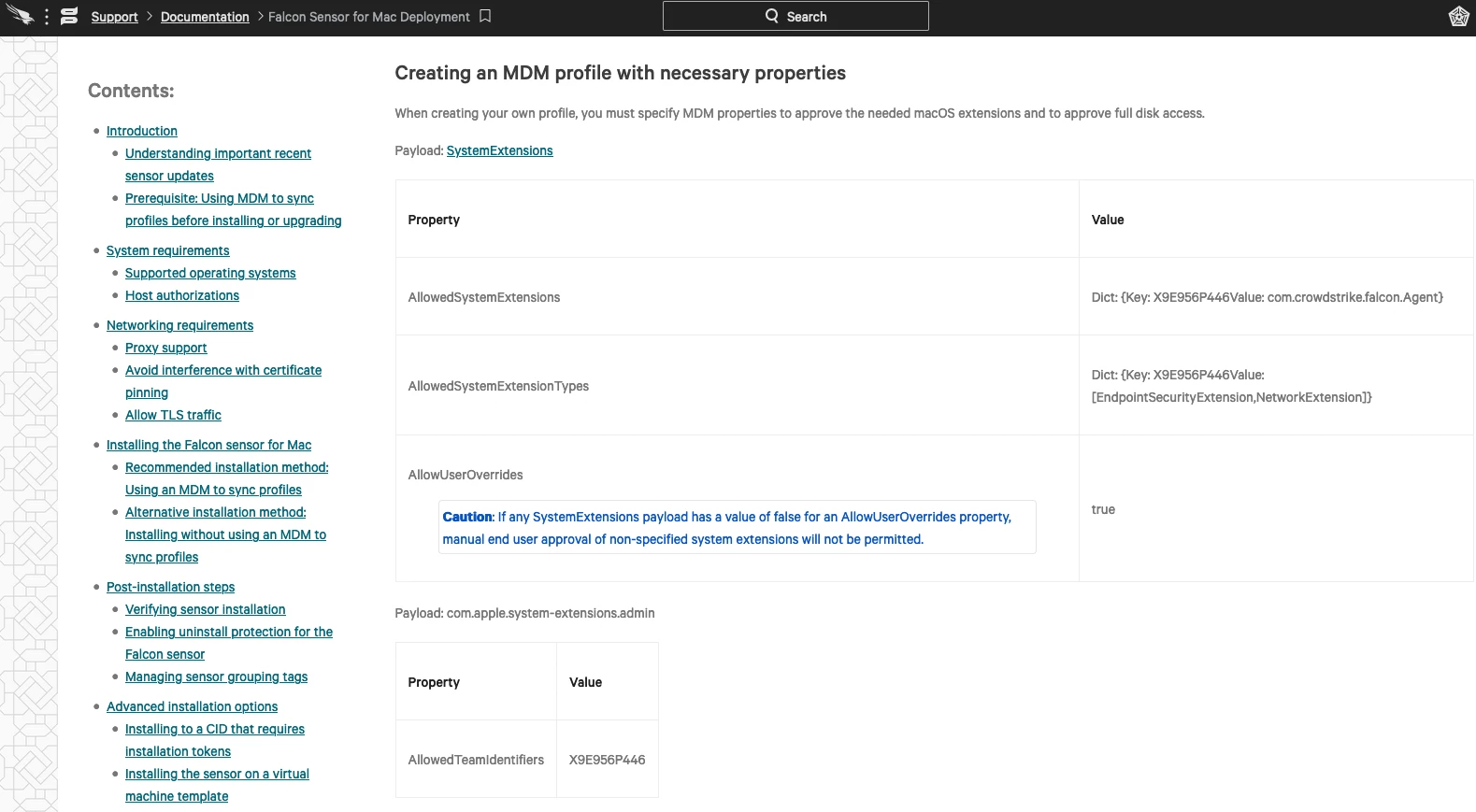Open Prerequisite: Using MDM to sync profiles link

[233, 209]
